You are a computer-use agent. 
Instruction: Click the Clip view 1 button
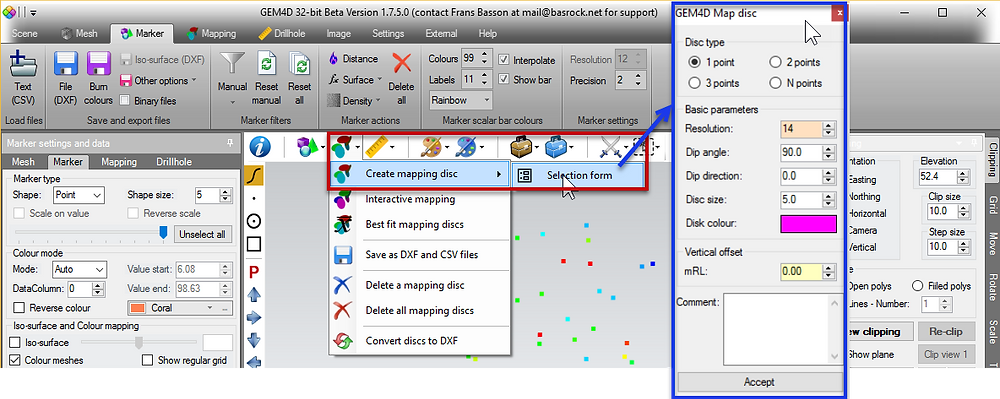click(x=946, y=354)
